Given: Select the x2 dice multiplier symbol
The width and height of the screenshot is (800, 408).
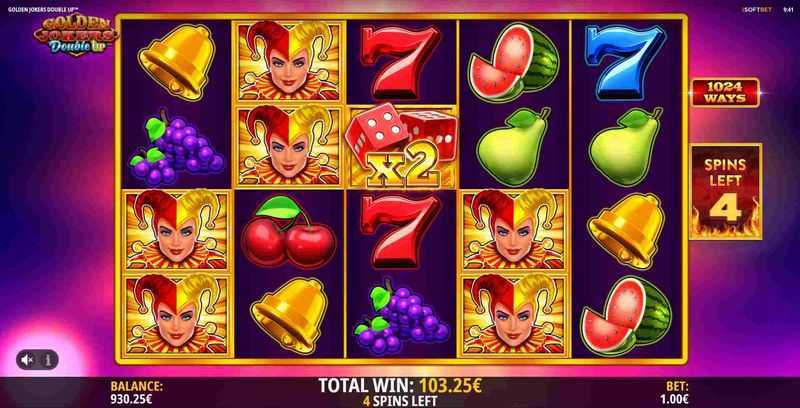Looking at the screenshot, I should [402, 146].
